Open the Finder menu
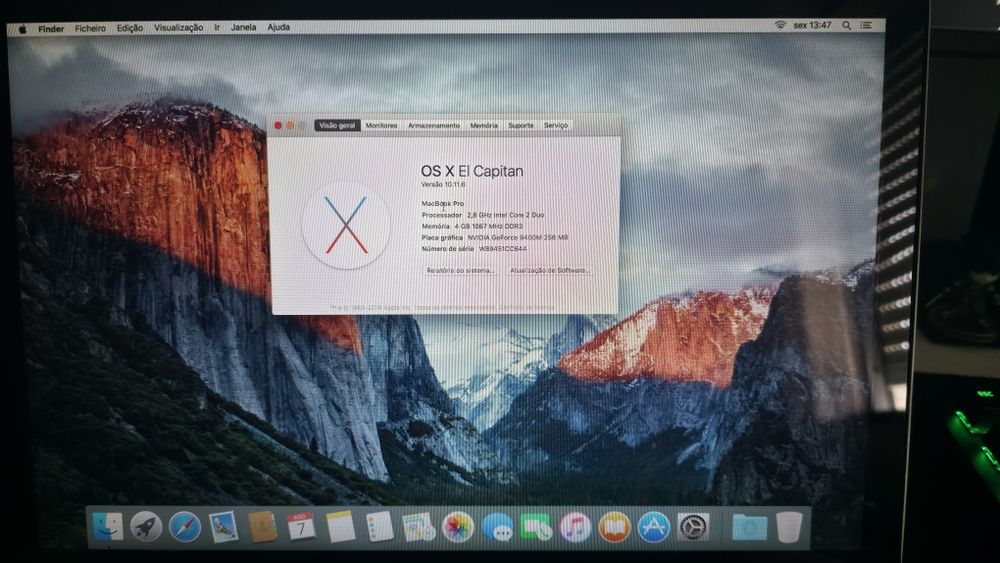The width and height of the screenshot is (1000, 563). (51, 29)
